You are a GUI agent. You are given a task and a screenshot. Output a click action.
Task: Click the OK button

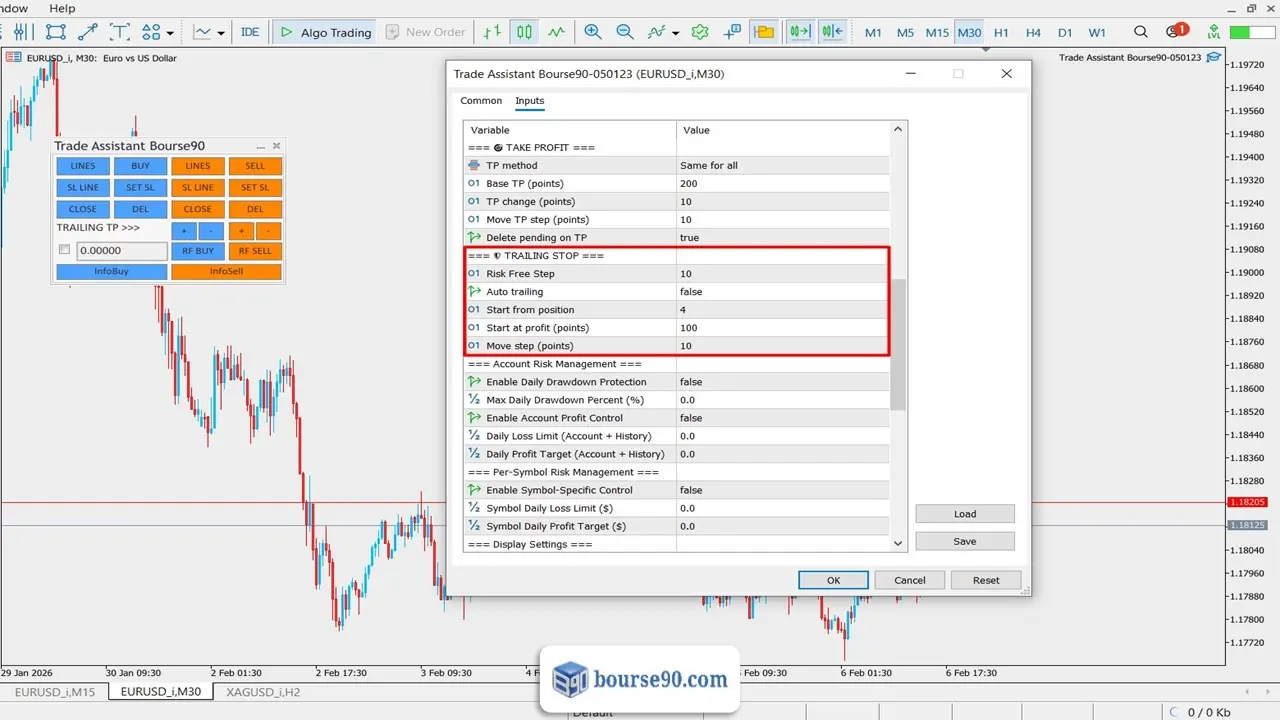(x=833, y=580)
